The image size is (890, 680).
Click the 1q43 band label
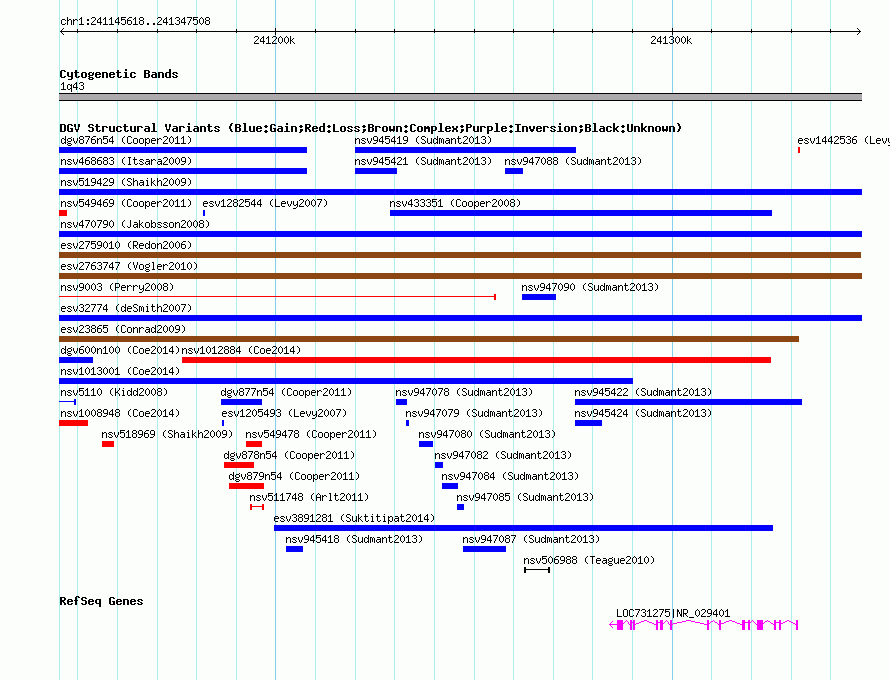[x=72, y=86]
